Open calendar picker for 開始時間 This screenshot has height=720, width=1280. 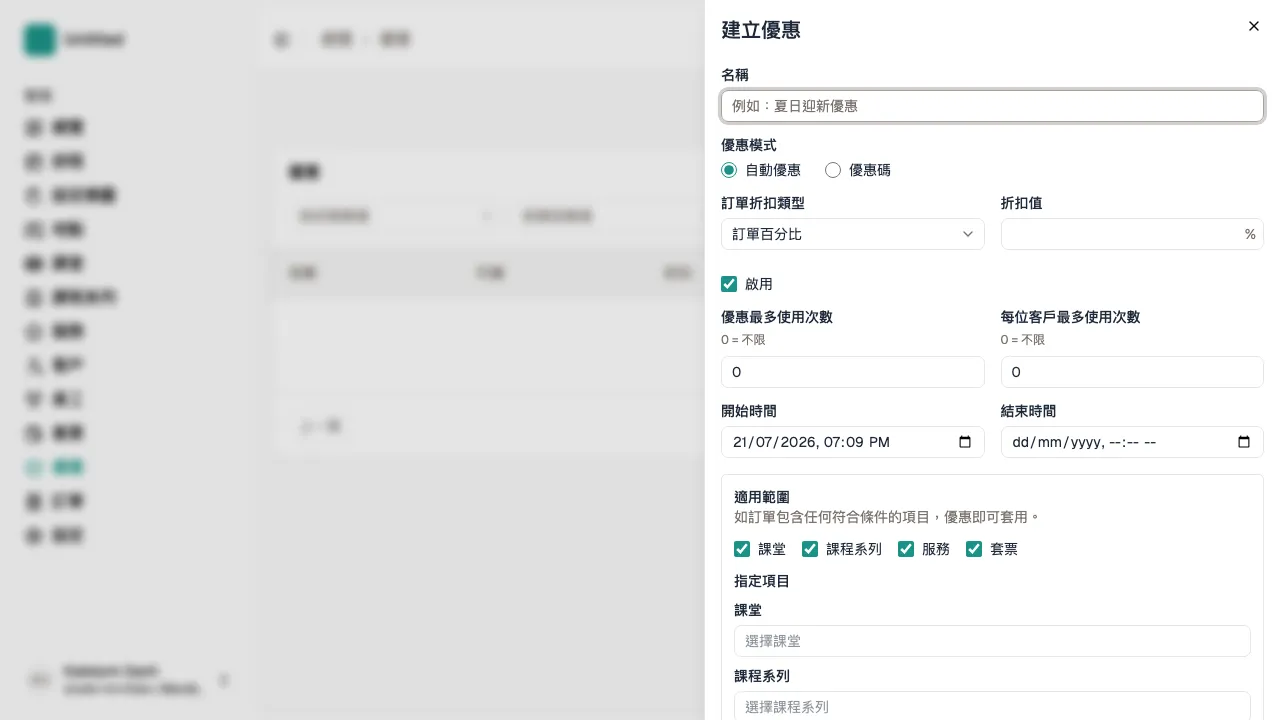click(965, 442)
